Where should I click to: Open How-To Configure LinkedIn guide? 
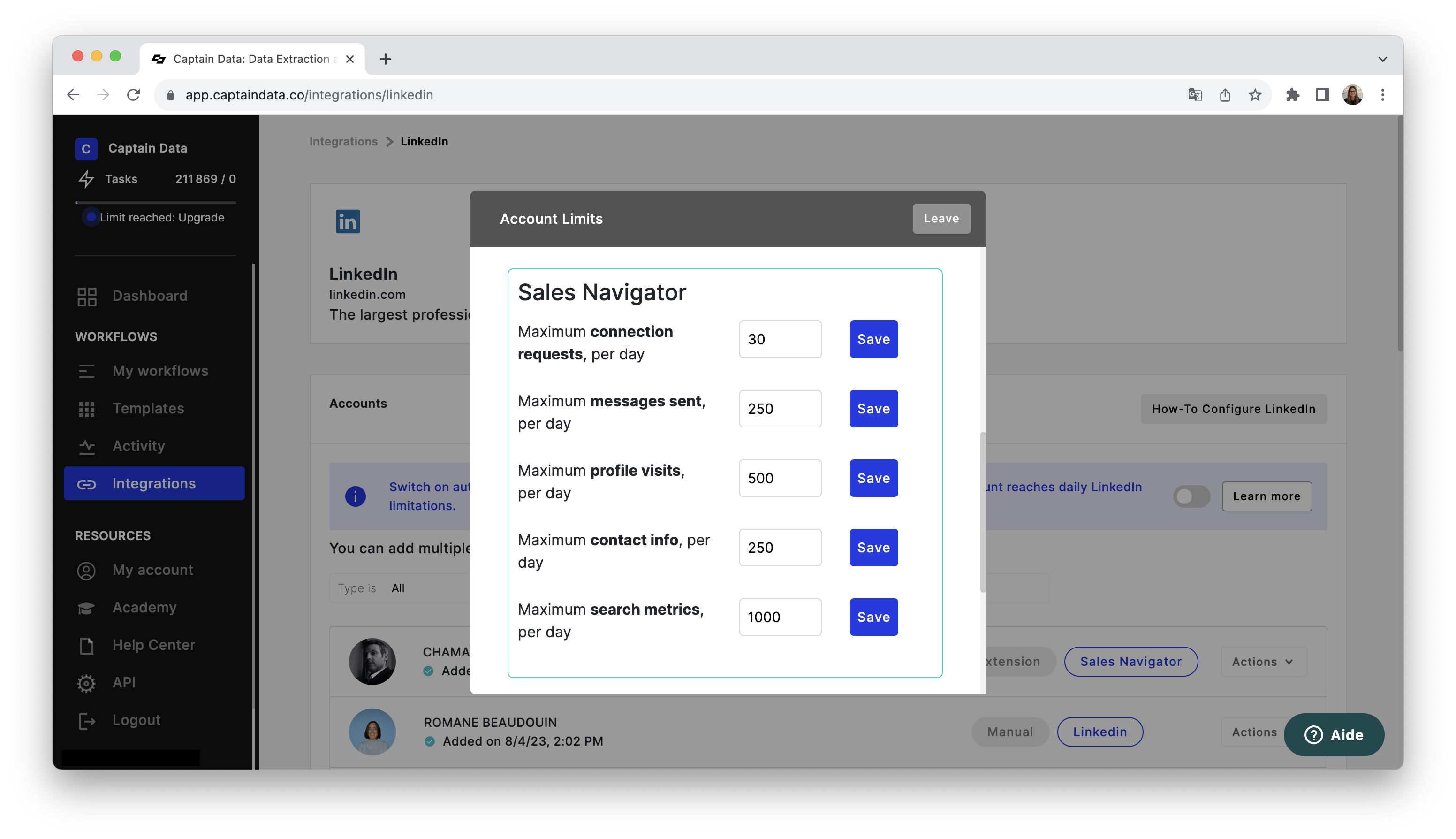pos(1234,409)
